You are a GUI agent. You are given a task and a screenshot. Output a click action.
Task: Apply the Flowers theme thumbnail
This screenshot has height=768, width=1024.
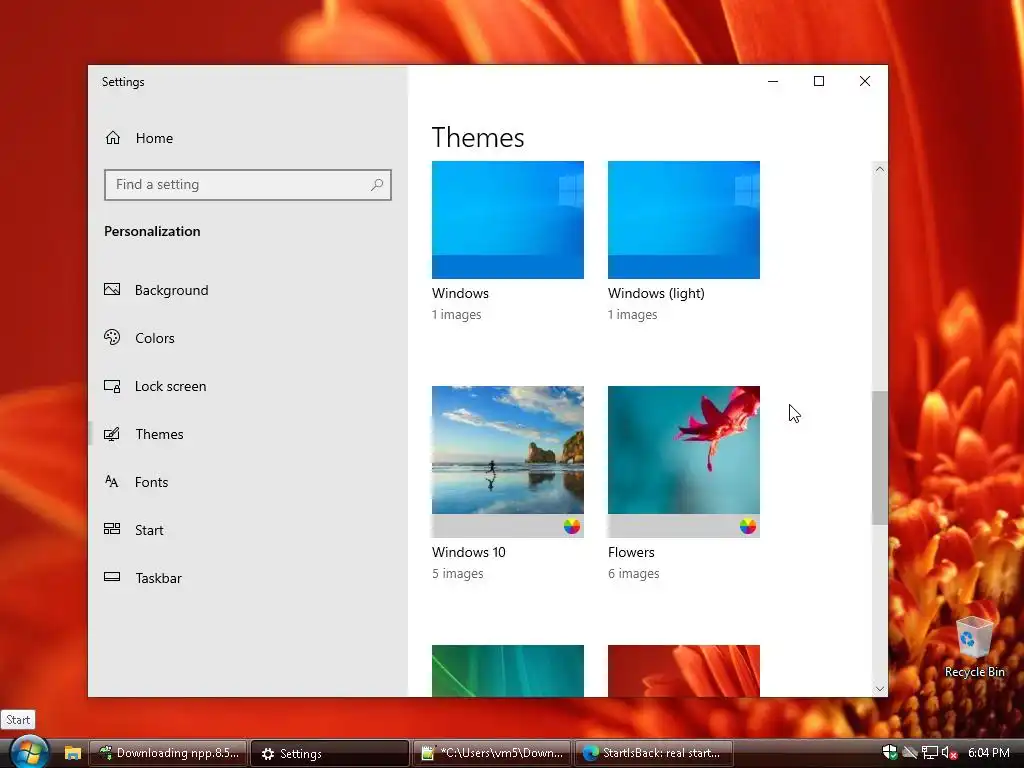pos(684,461)
